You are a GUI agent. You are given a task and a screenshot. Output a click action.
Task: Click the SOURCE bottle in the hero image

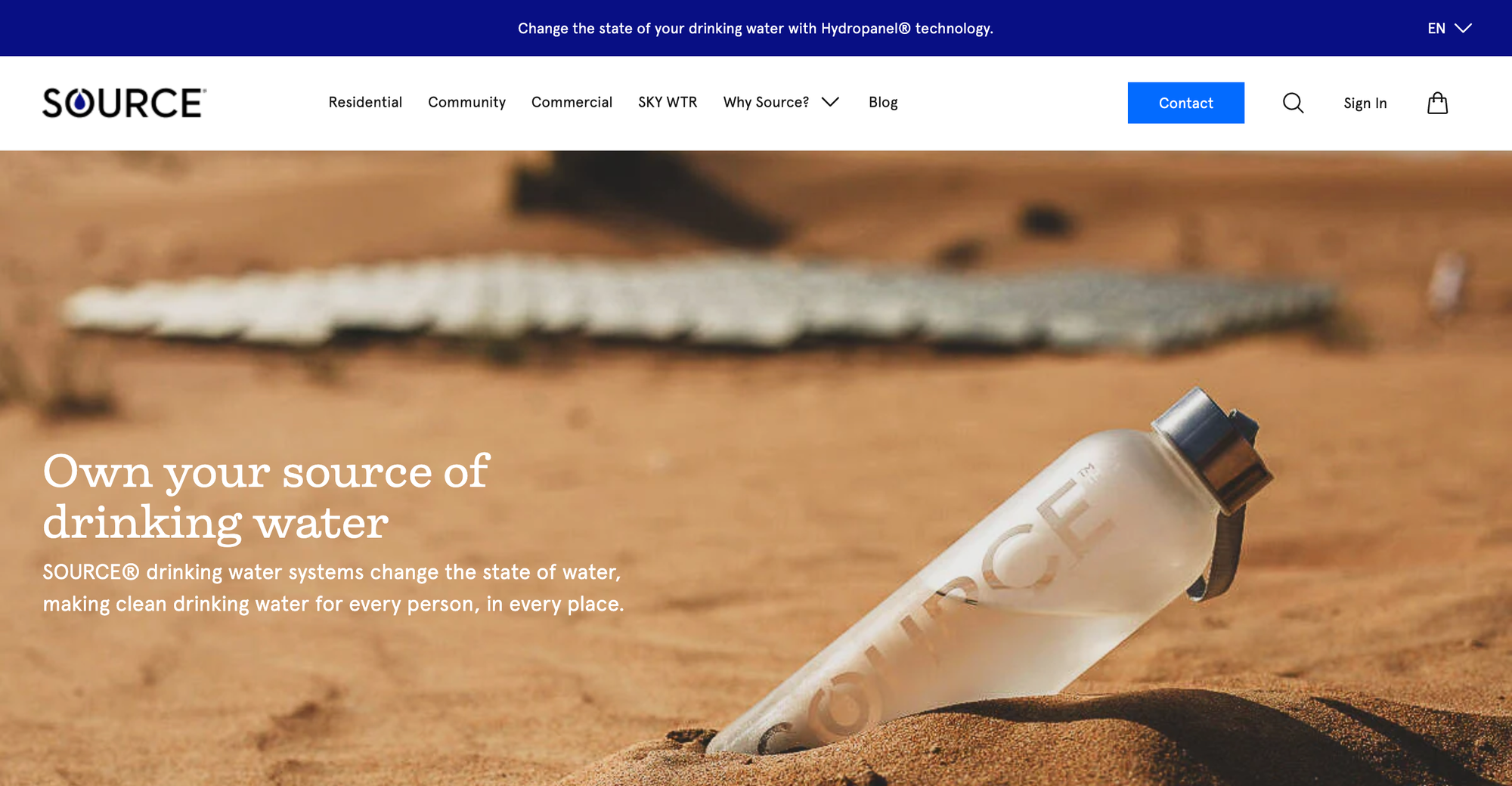click(990, 574)
